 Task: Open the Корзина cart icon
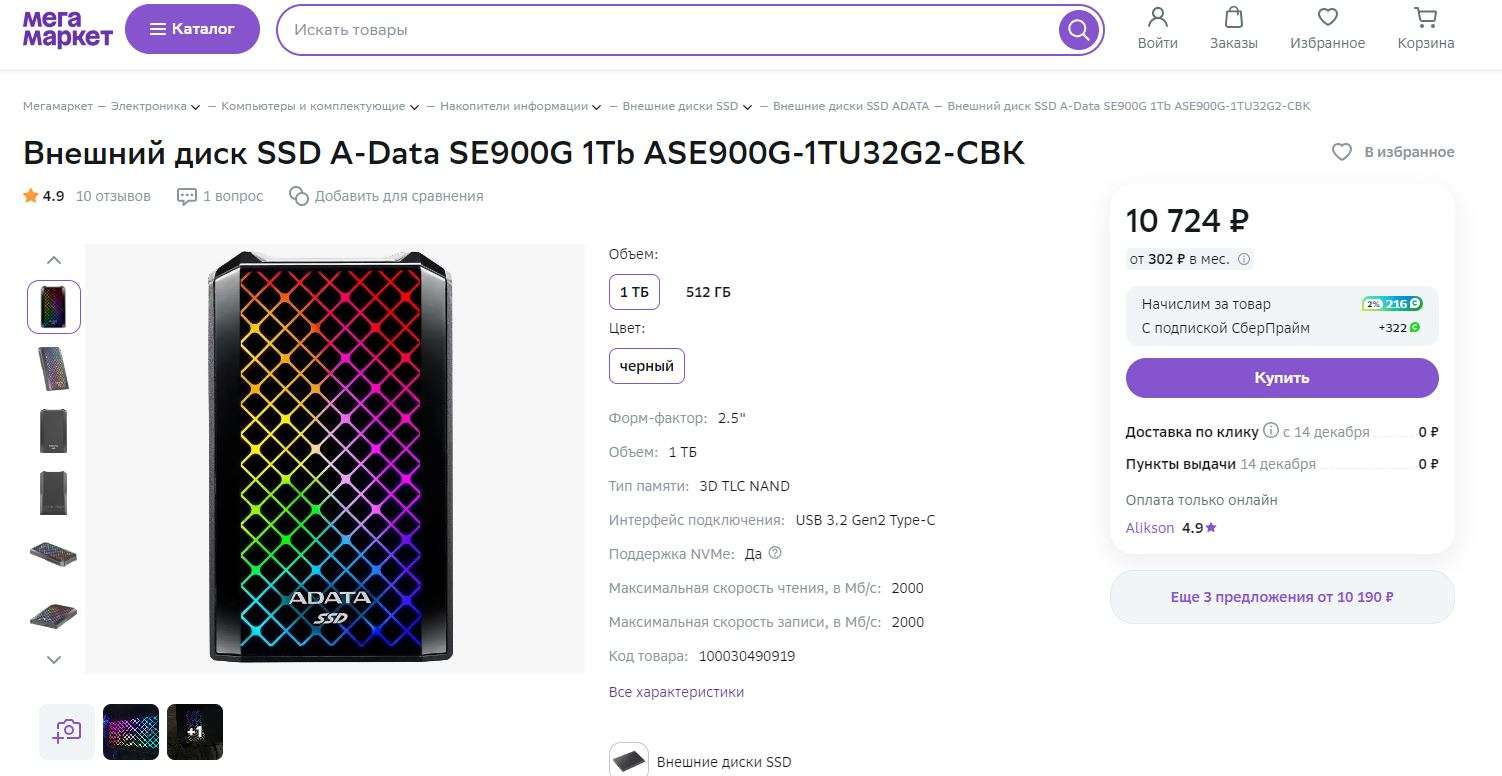(1425, 18)
